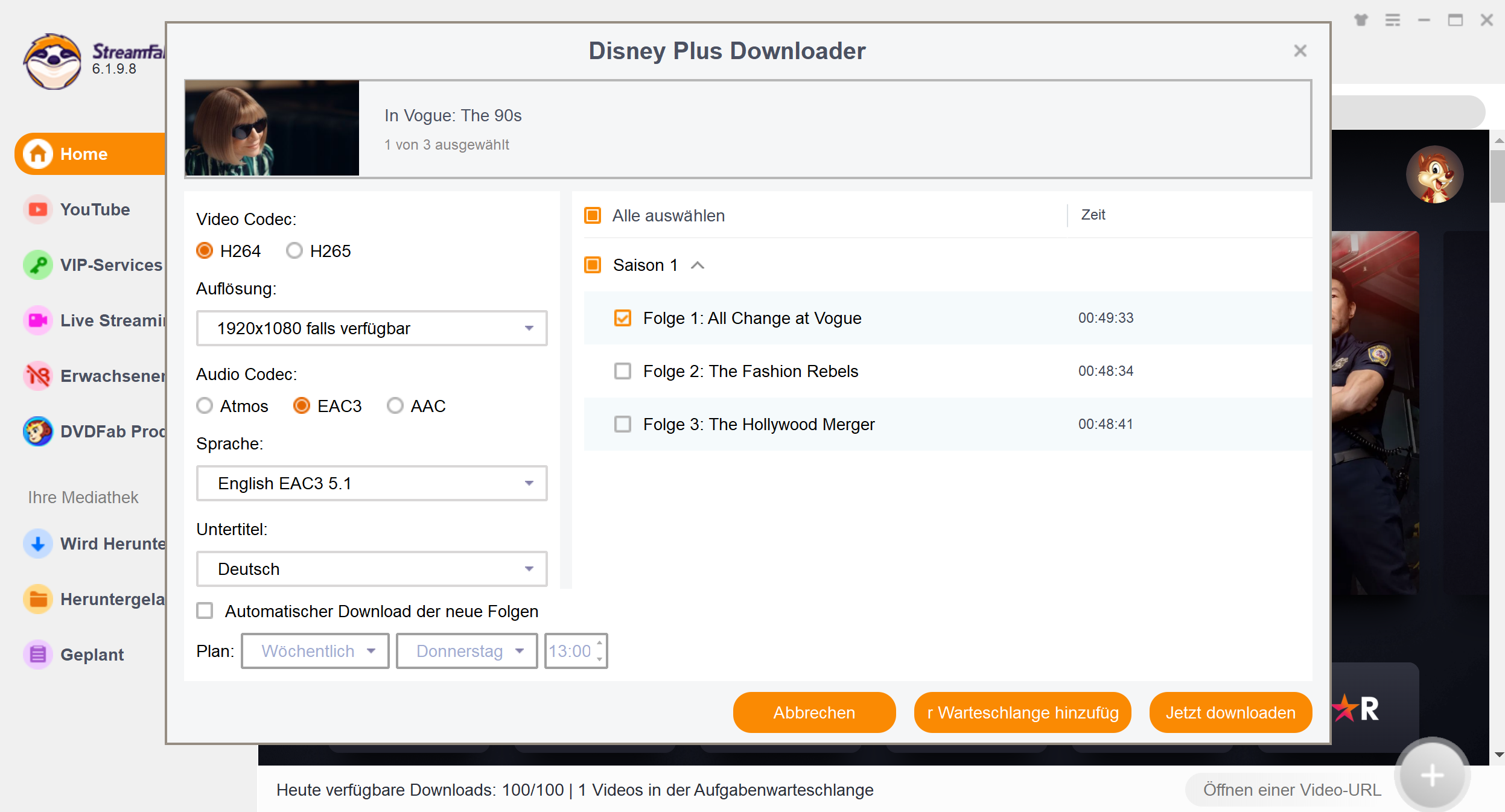Check Folge 3: The Hollywood Merger
Image resolution: width=1505 pixels, height=812 pixels.
tap(623, 424)
